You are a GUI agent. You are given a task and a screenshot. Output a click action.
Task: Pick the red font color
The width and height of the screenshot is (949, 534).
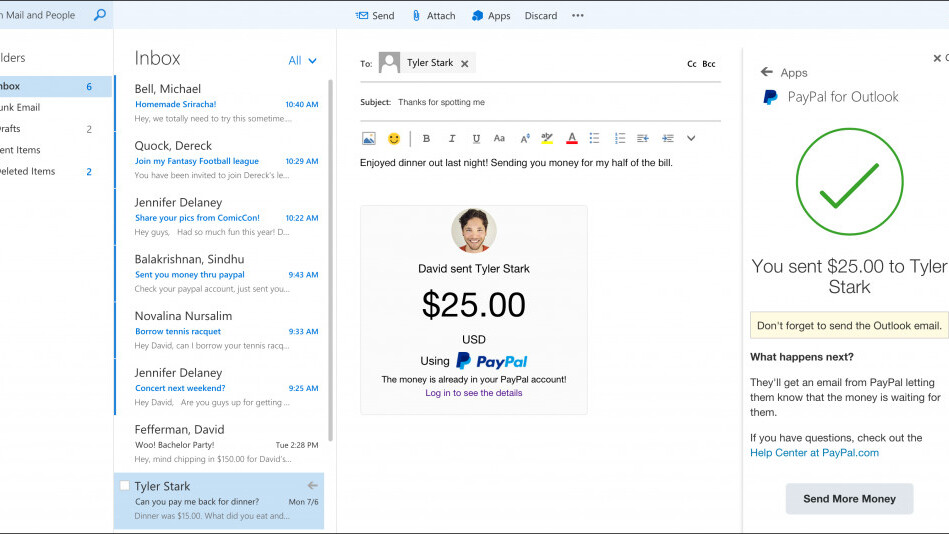pyautogui.click(x=572, y=138)
